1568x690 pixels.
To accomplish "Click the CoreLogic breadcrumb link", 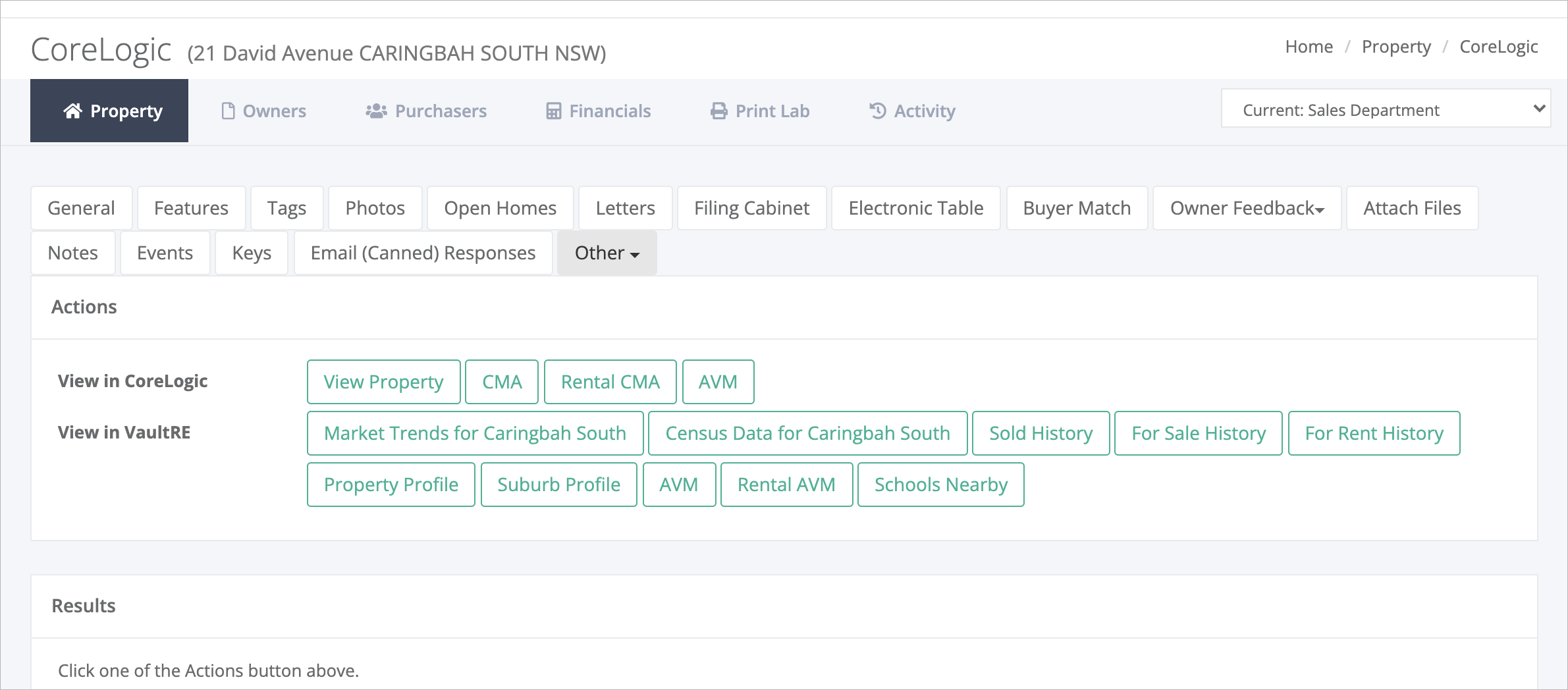I will [1498, 47].
